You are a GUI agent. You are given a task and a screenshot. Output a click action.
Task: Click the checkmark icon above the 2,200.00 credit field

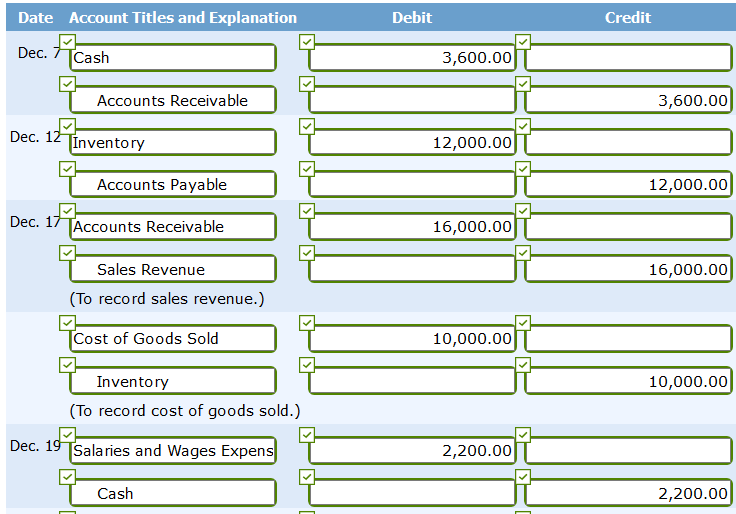[x=523, y=477]
